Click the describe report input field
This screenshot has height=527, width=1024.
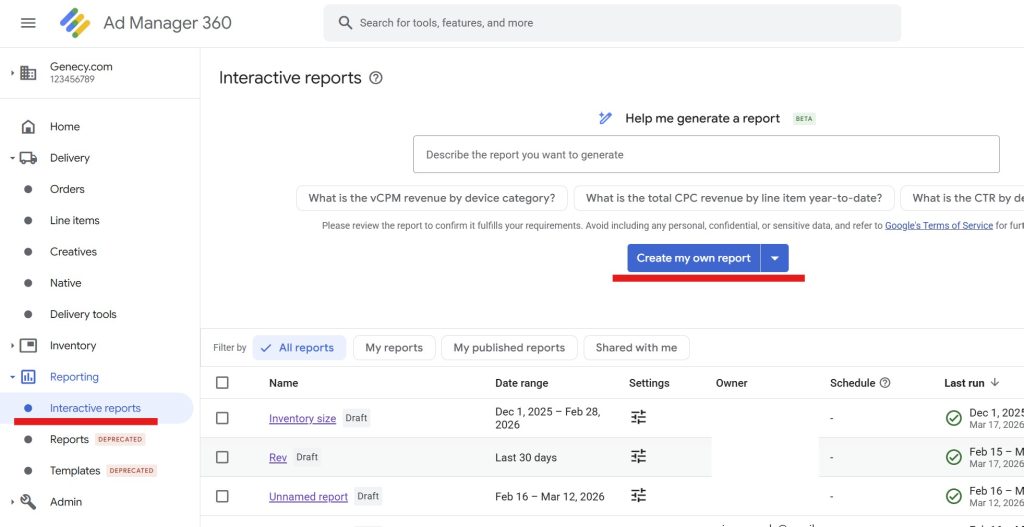click(x=706, y=155)
